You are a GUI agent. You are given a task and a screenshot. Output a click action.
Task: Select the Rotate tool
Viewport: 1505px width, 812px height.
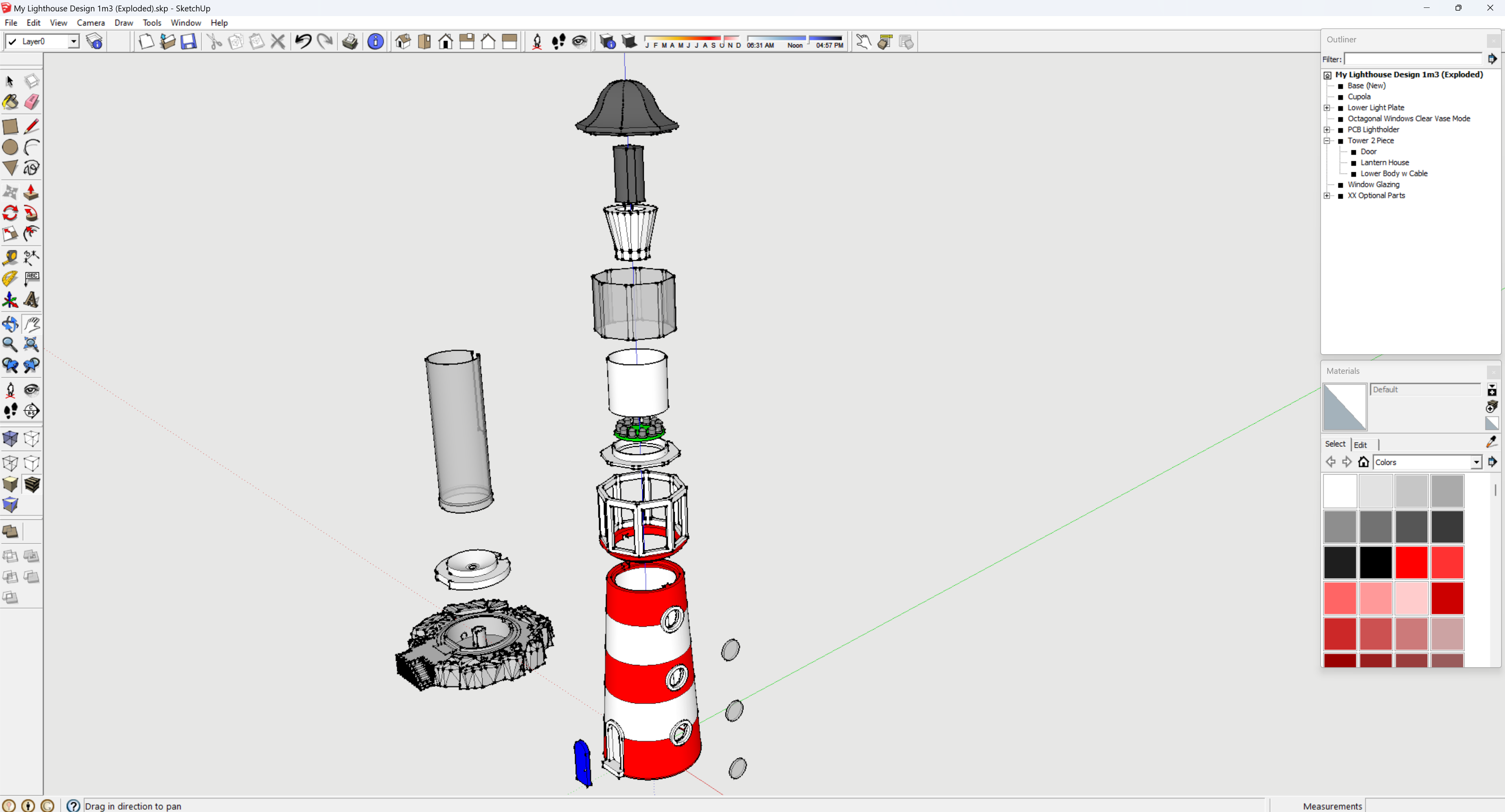pos(10,213)
